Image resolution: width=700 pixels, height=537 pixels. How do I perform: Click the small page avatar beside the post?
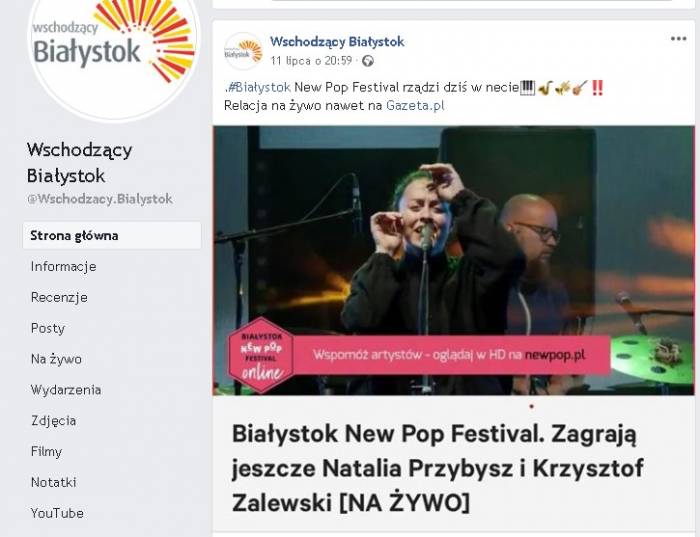click(243, 51)
